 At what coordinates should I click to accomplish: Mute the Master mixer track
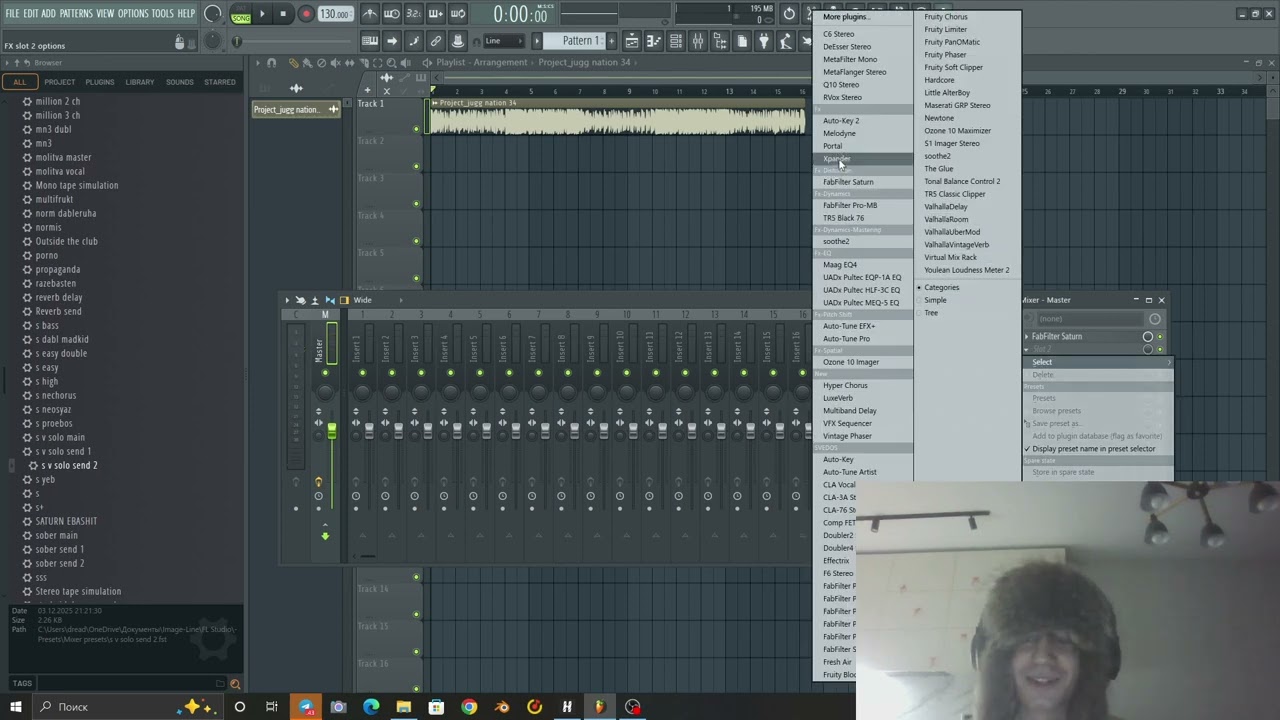325,373
